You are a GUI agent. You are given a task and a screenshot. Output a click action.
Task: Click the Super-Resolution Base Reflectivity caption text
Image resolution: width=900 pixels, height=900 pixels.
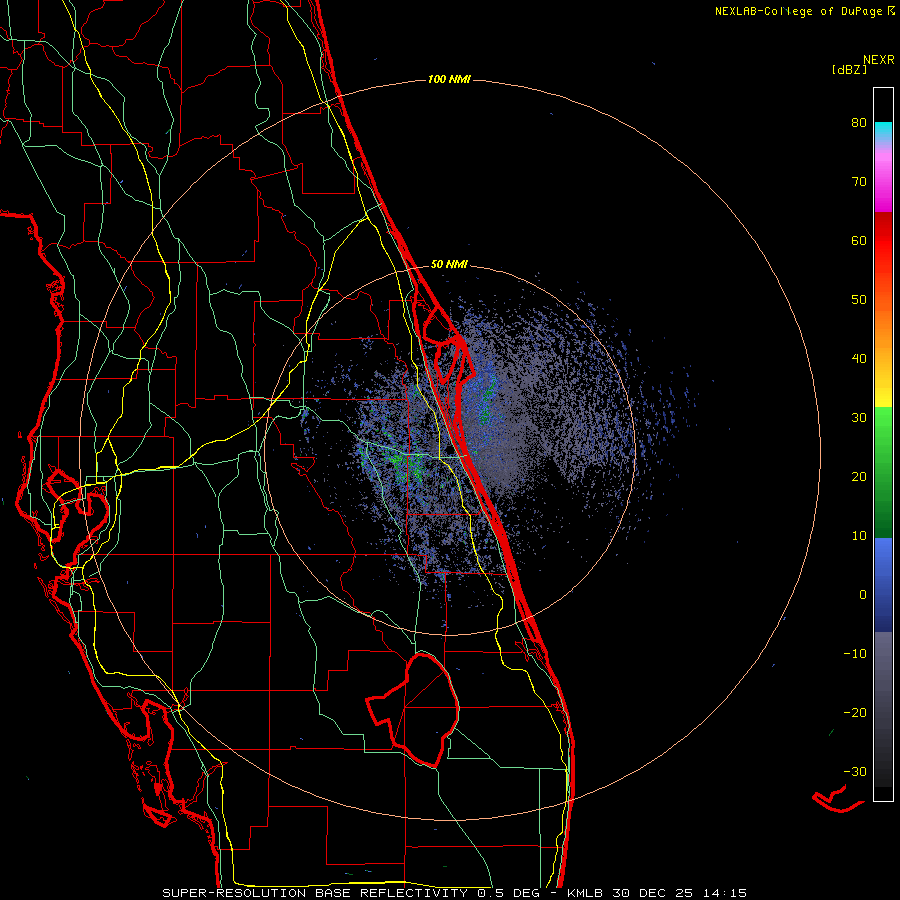(x=314, y=893)
